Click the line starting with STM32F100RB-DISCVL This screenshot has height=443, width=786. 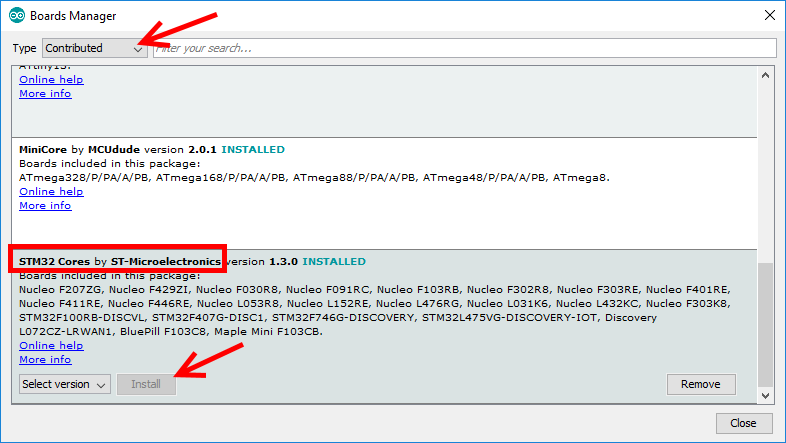point(338,318)
